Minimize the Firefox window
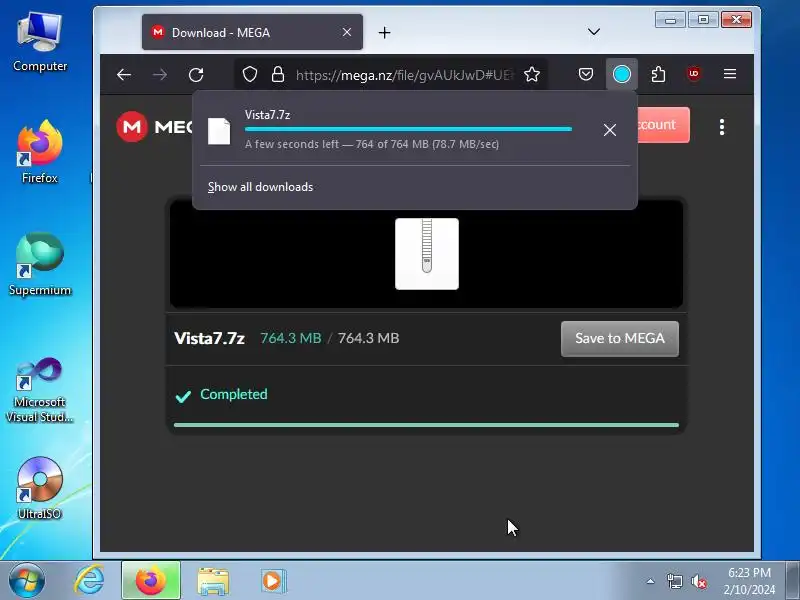Viewport: 800px width, 600px height. pos(670,20)
